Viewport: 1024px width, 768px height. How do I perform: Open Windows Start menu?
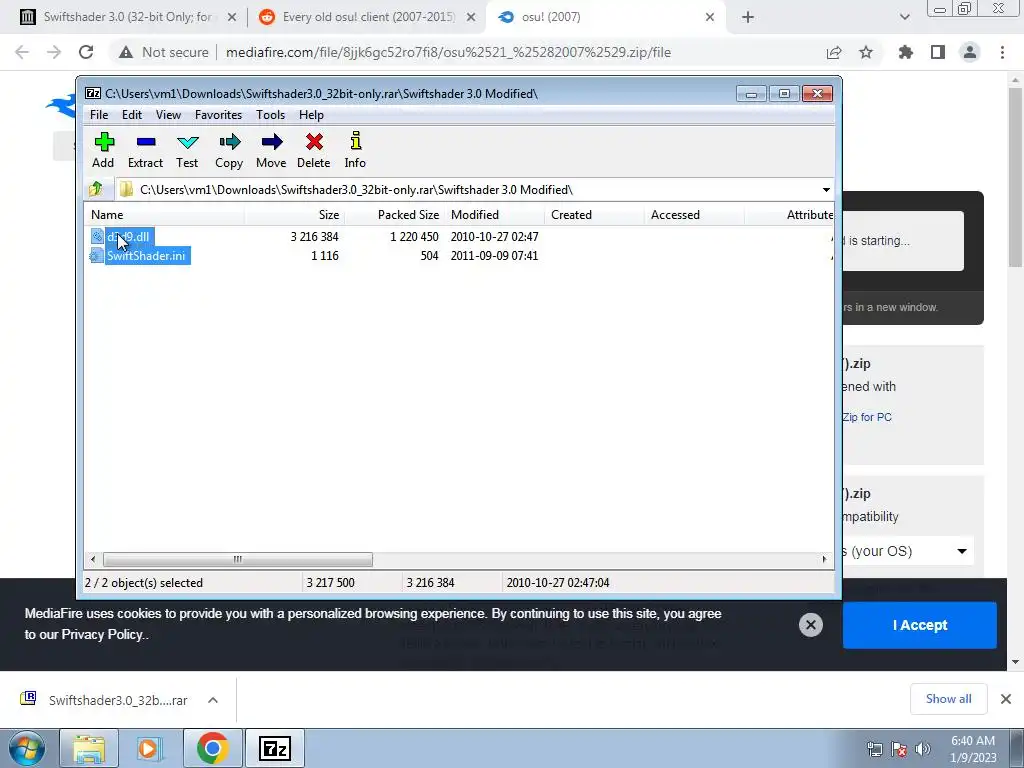(27, 748)
